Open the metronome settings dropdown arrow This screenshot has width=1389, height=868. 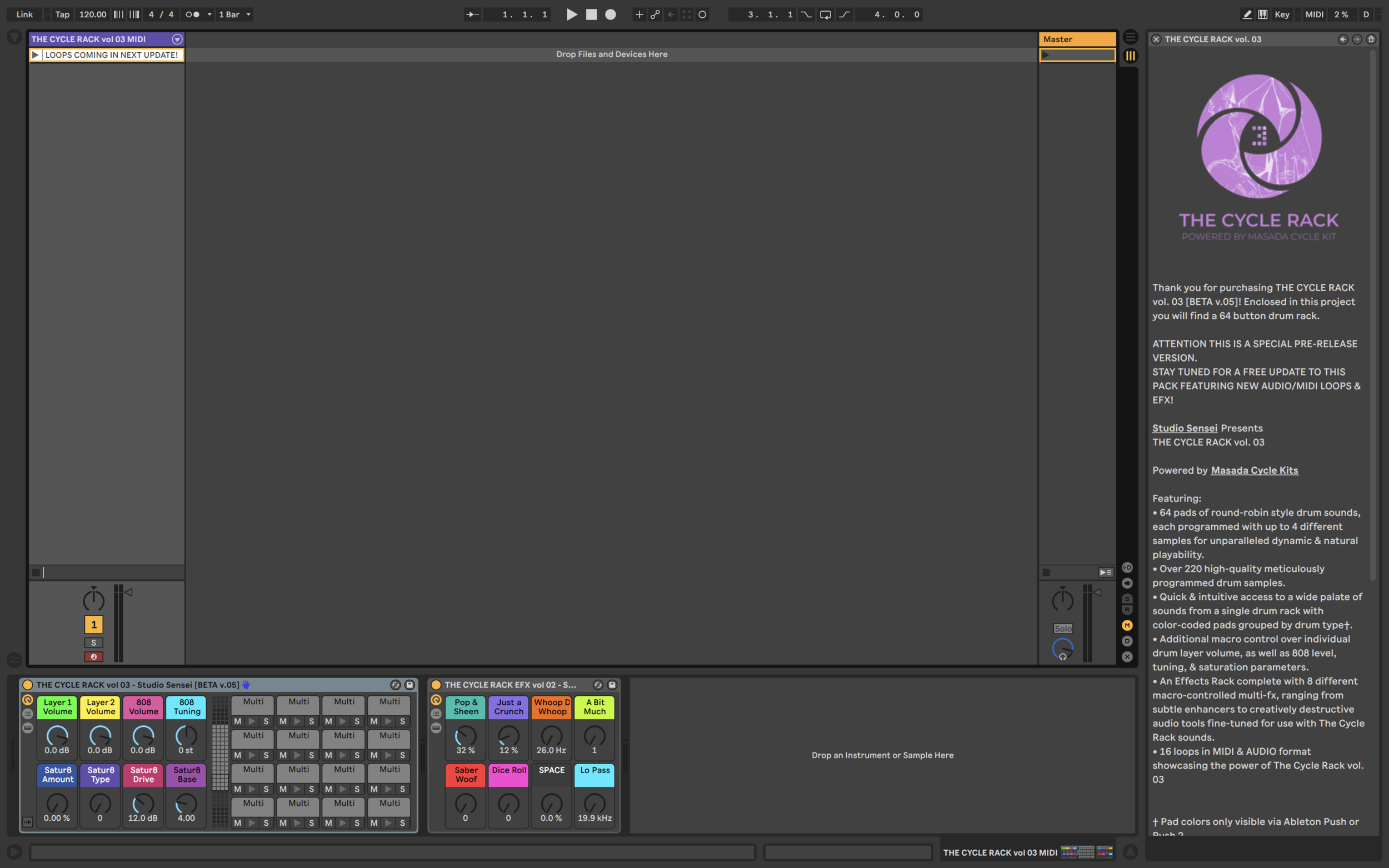click(x=209, y=14)
